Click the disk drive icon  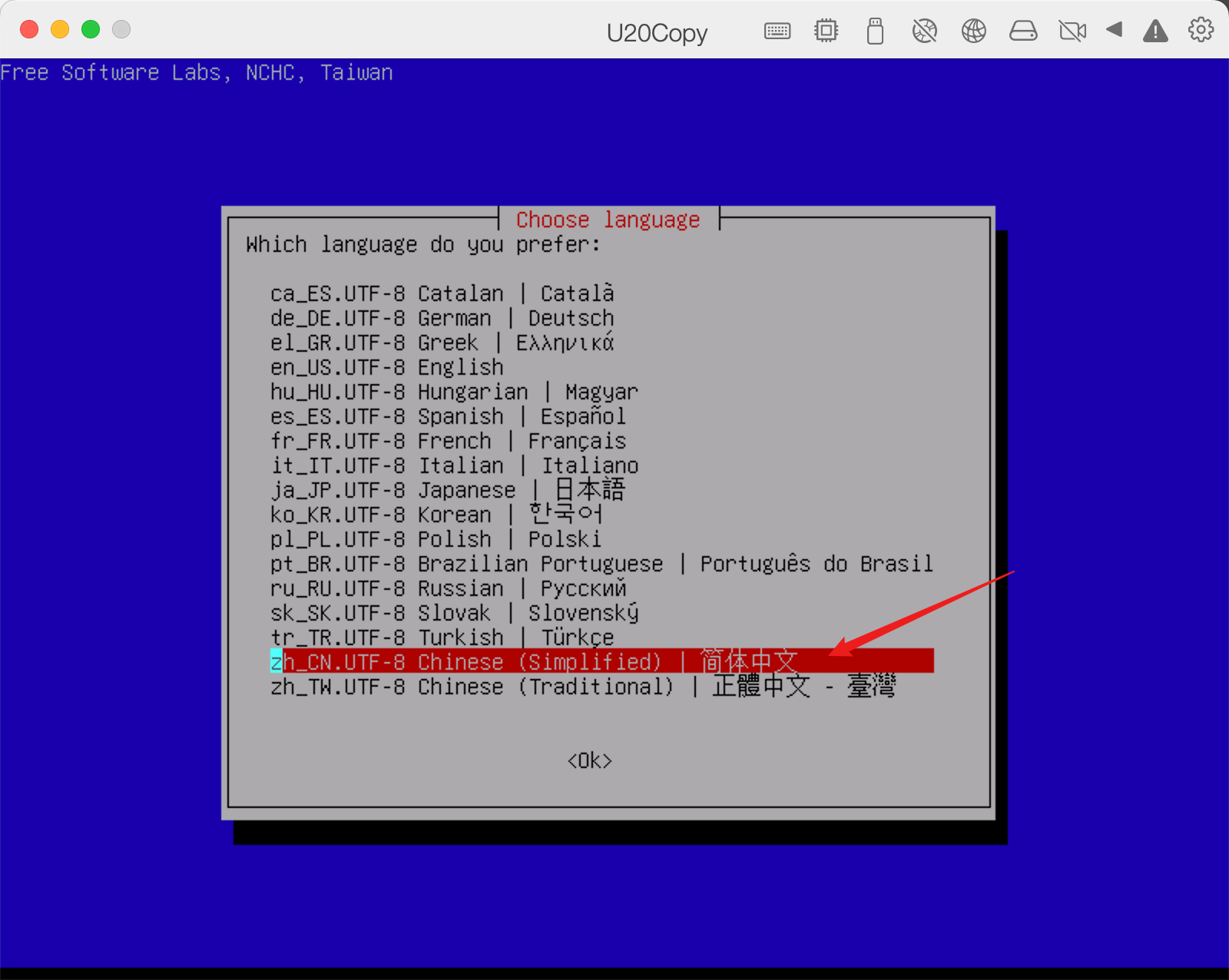tap(1023, 31)
